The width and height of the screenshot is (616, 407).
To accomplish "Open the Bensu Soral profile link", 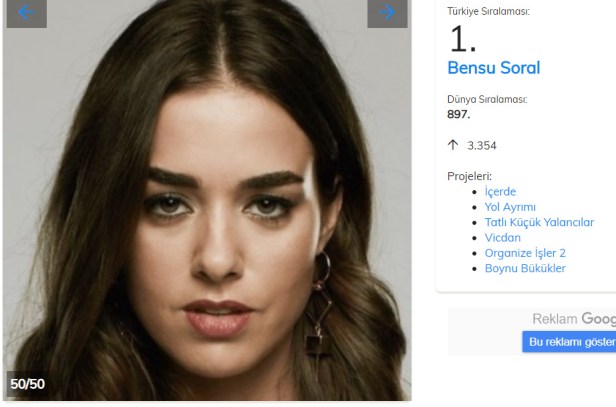I will click(494, 68).
